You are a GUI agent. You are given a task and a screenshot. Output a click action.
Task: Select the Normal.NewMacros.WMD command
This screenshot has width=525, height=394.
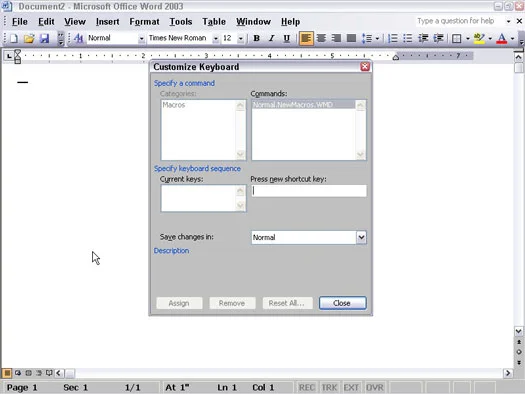pos(303,105)
